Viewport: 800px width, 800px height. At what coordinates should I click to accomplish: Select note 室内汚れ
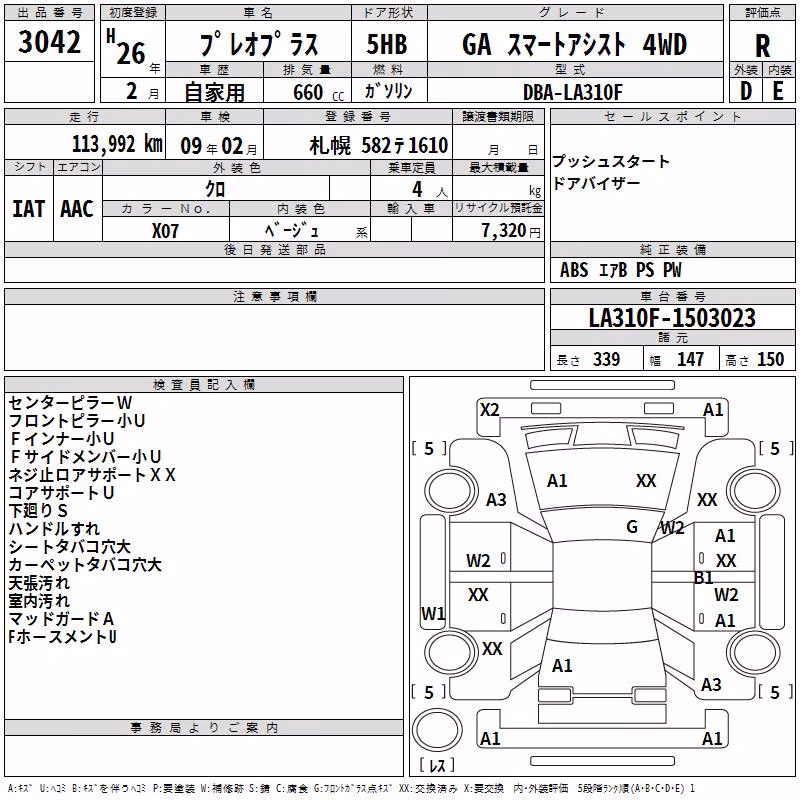pyautogui.click(x=39, y=601)
